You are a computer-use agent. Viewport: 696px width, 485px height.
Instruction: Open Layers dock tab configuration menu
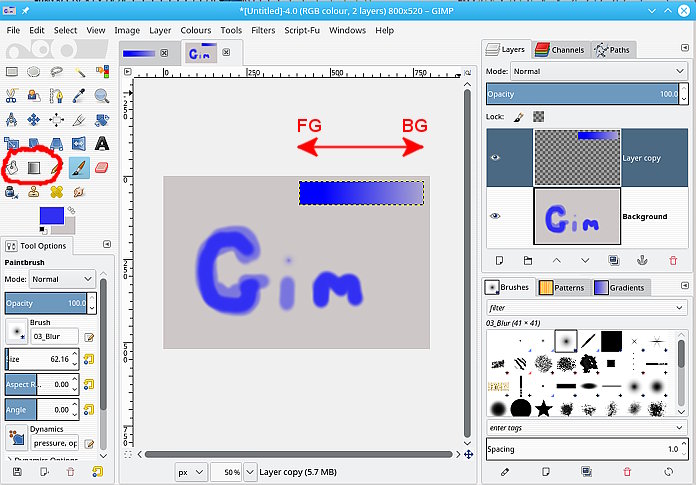tap(684, 48)
